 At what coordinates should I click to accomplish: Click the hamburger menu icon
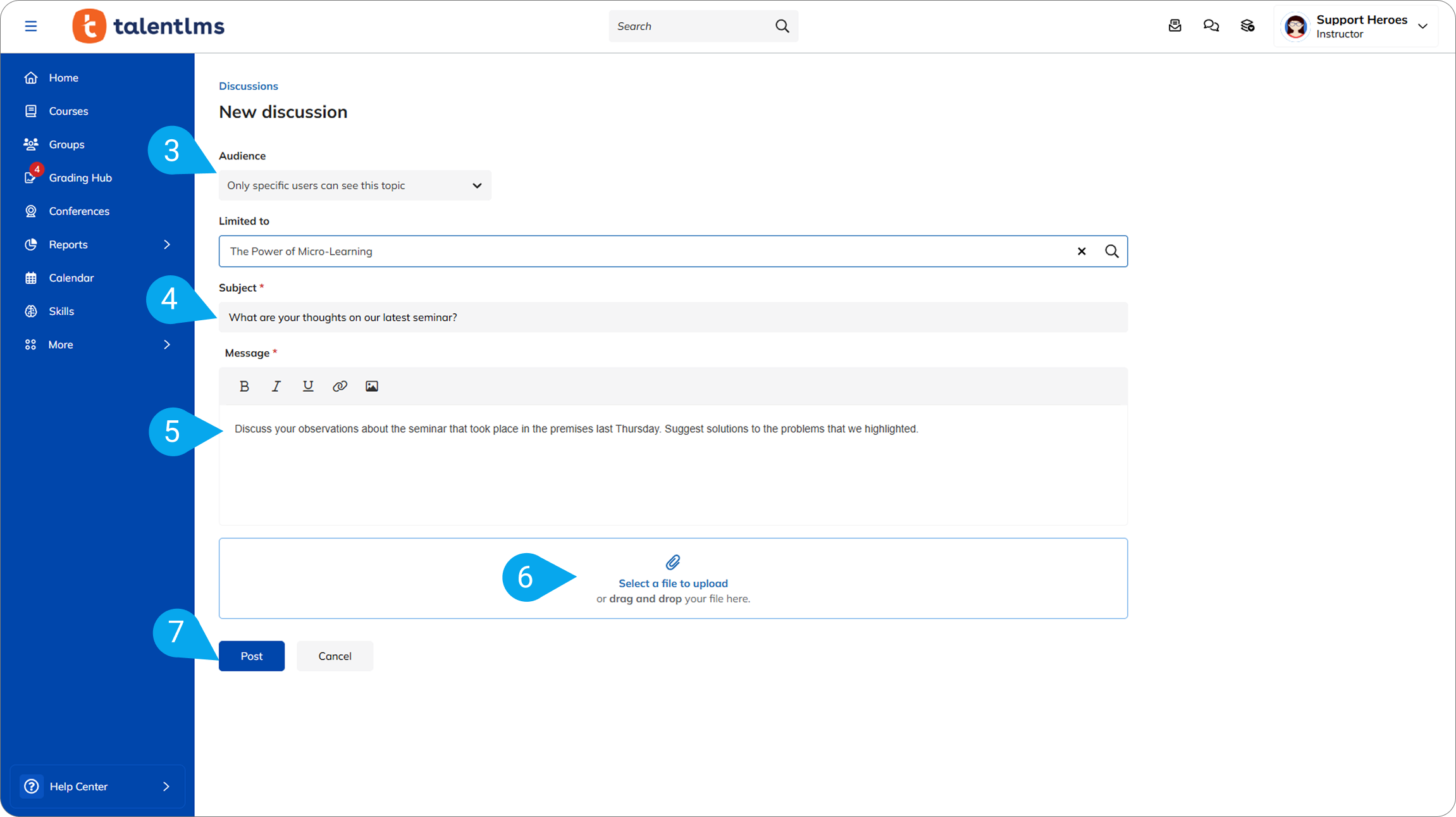coord(31,26)
